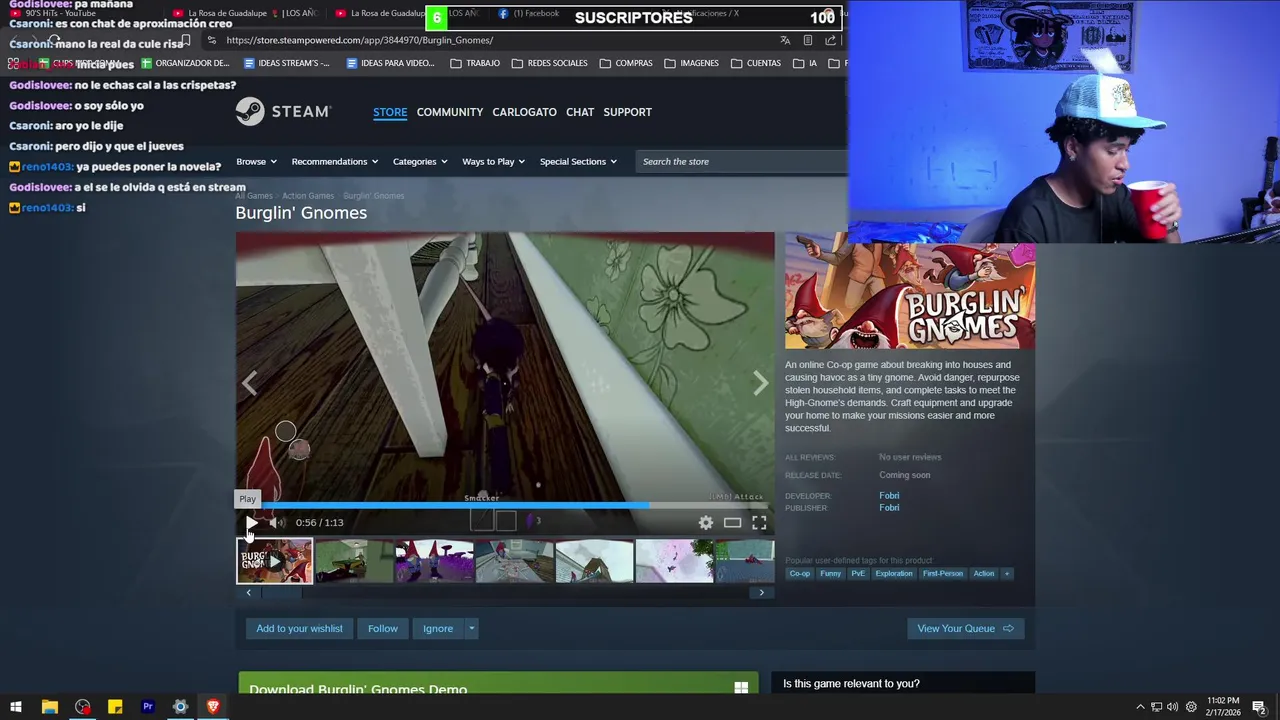Expand the Recommendations dropdown menu

point(335,161)
